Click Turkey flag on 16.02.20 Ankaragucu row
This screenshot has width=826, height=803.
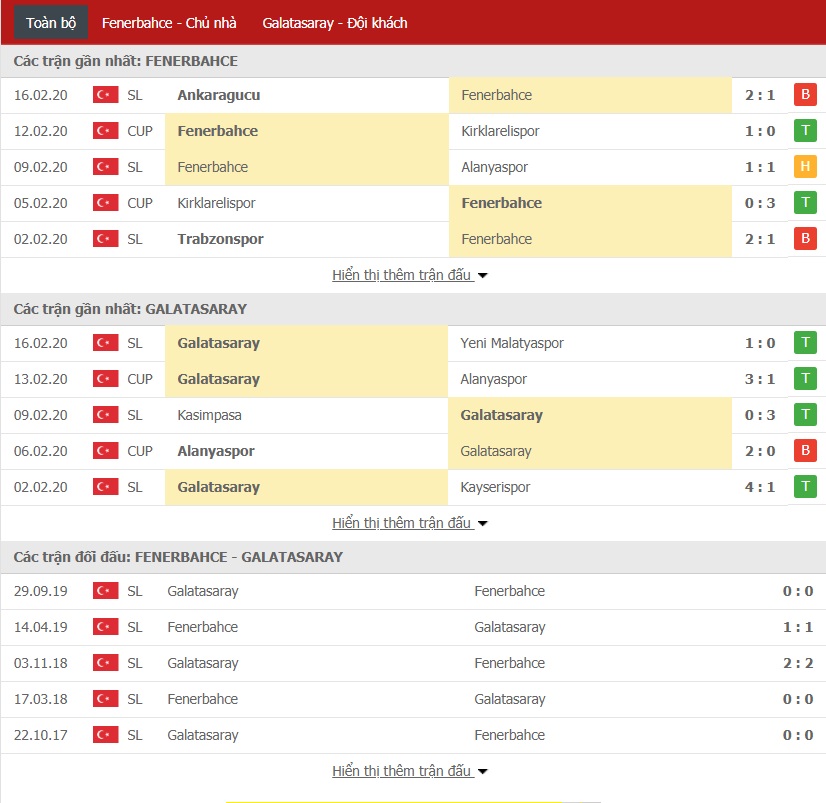105,95
